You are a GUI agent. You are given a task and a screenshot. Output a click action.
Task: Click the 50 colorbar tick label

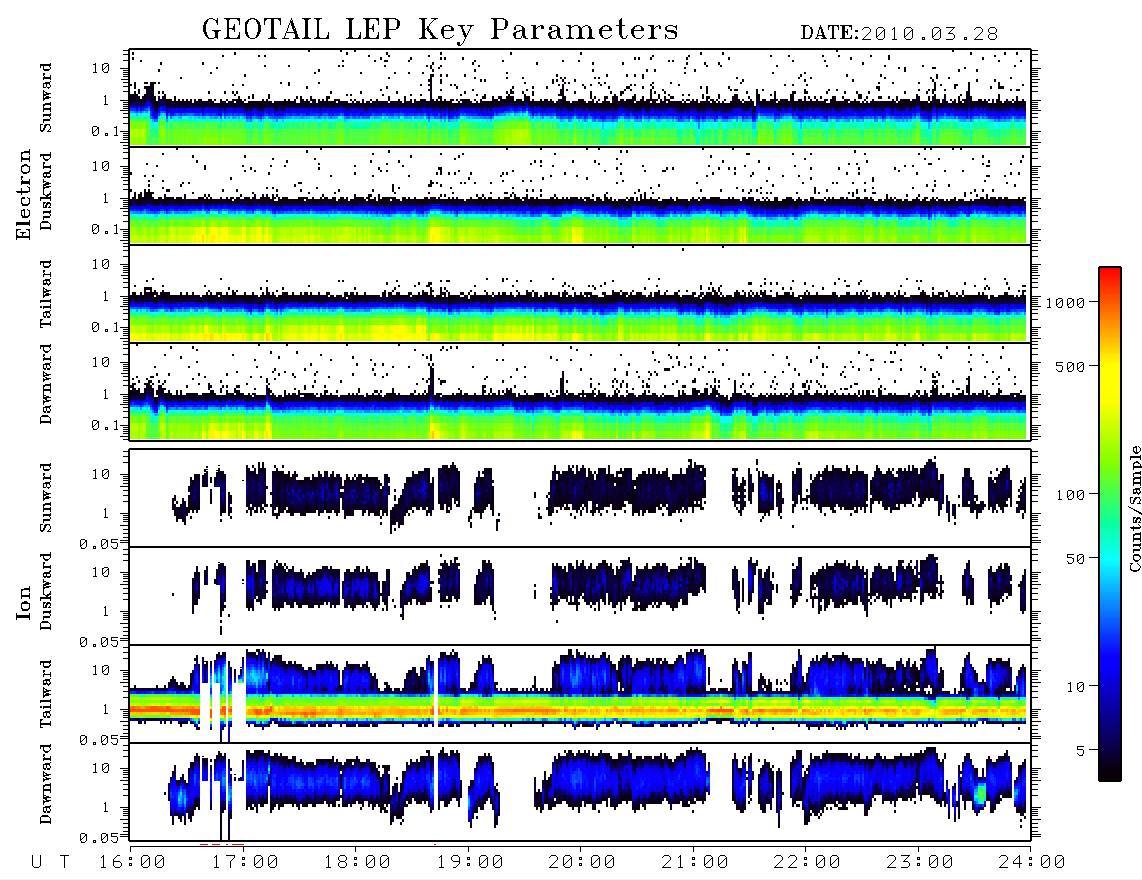(x=1076, y=559)
